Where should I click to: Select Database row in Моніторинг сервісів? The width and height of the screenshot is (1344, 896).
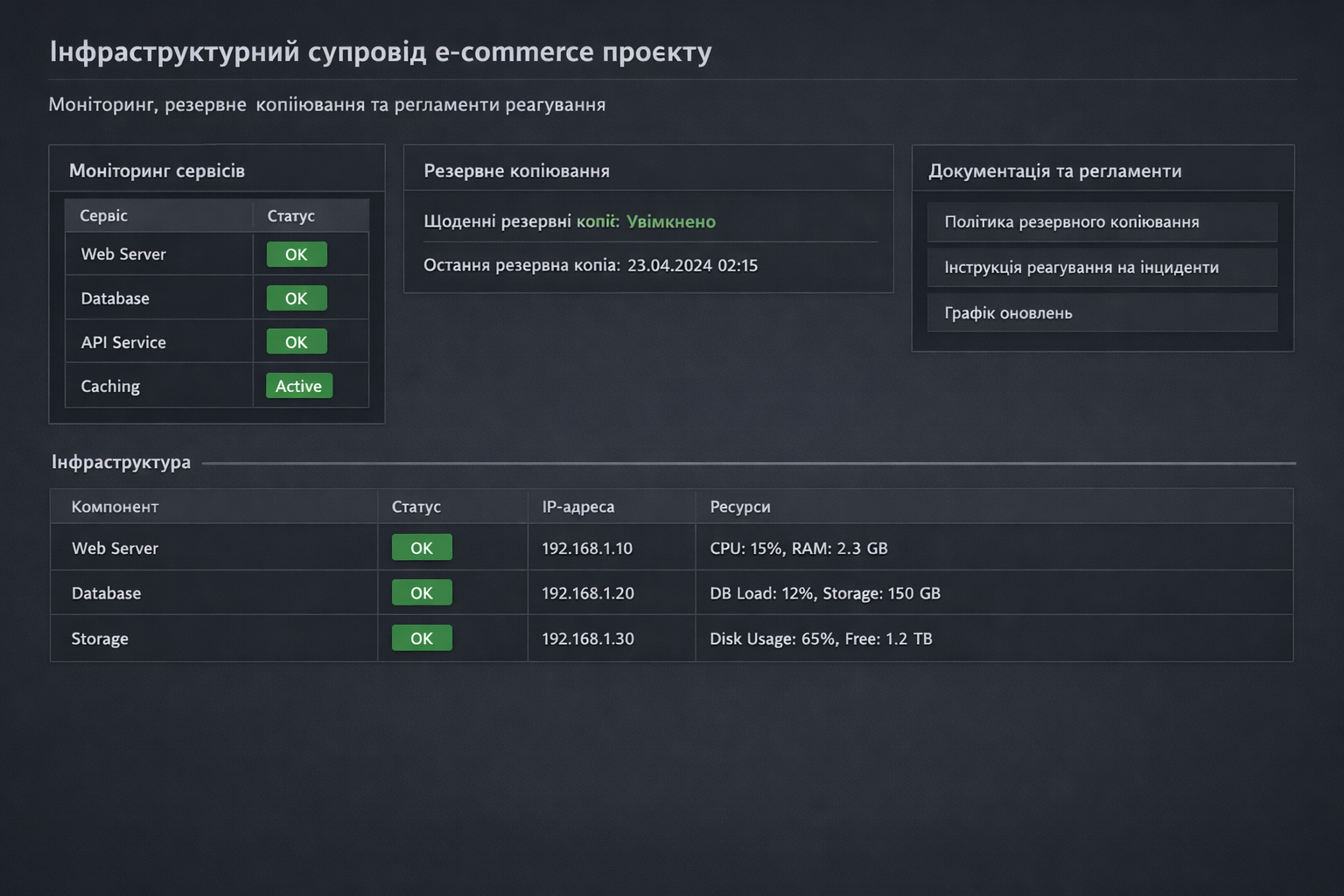pyautogui.click(x=217, y=298)
